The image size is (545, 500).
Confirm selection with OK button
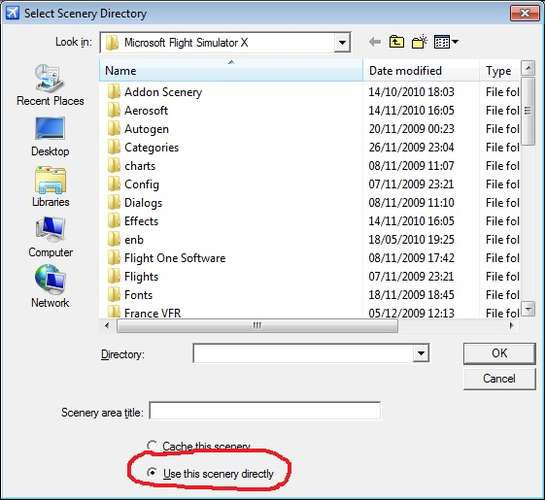pos(499,353)
